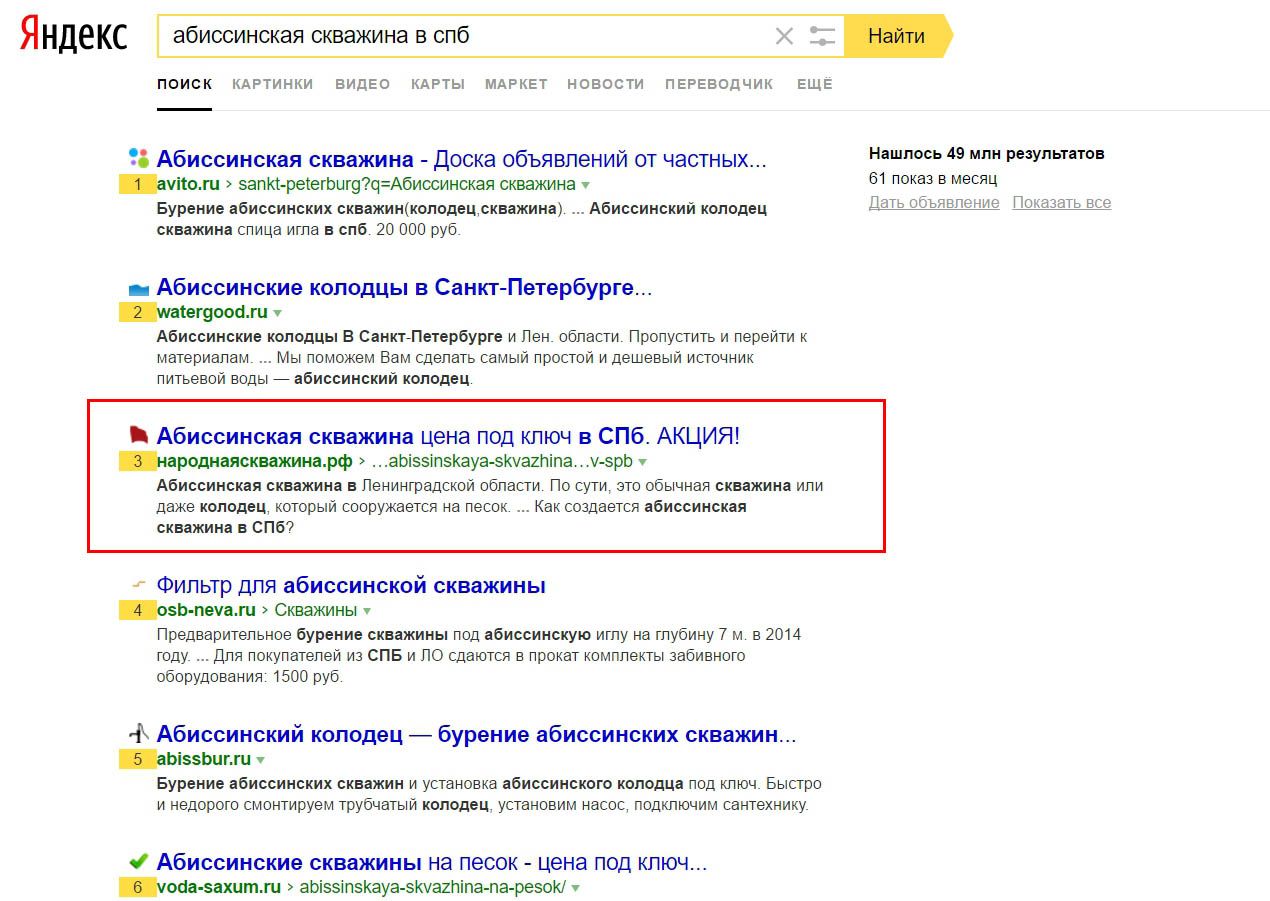
Task: Switch to the Карты tab
Action: click(437, 84)
